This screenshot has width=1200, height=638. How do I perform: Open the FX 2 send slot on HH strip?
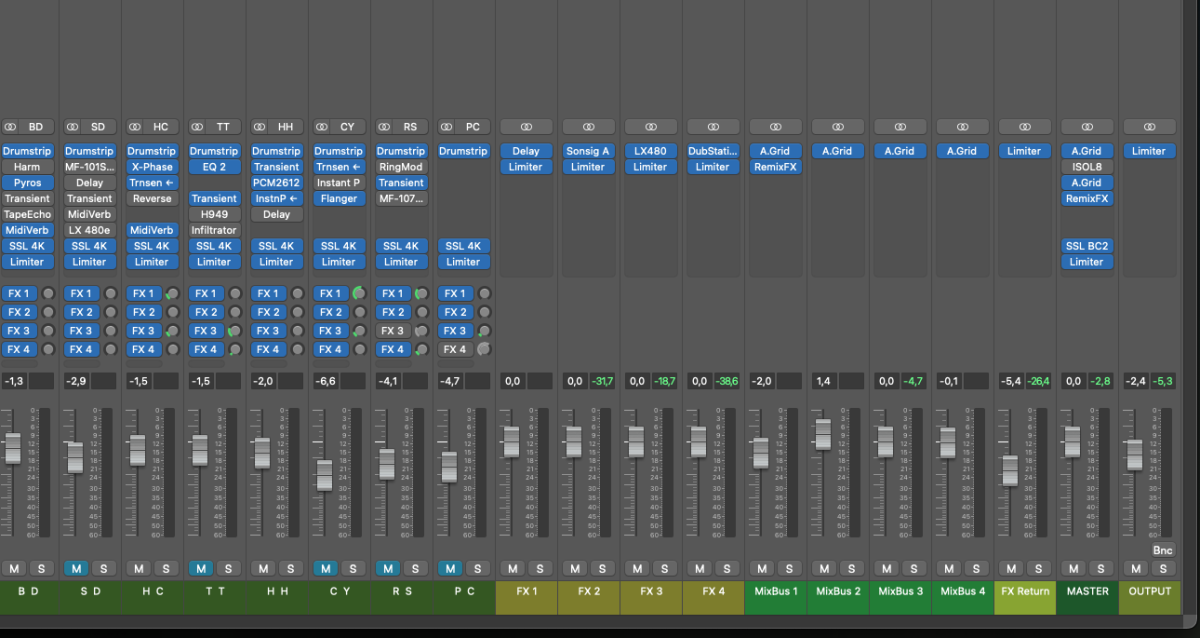click(x=269, y=312)
